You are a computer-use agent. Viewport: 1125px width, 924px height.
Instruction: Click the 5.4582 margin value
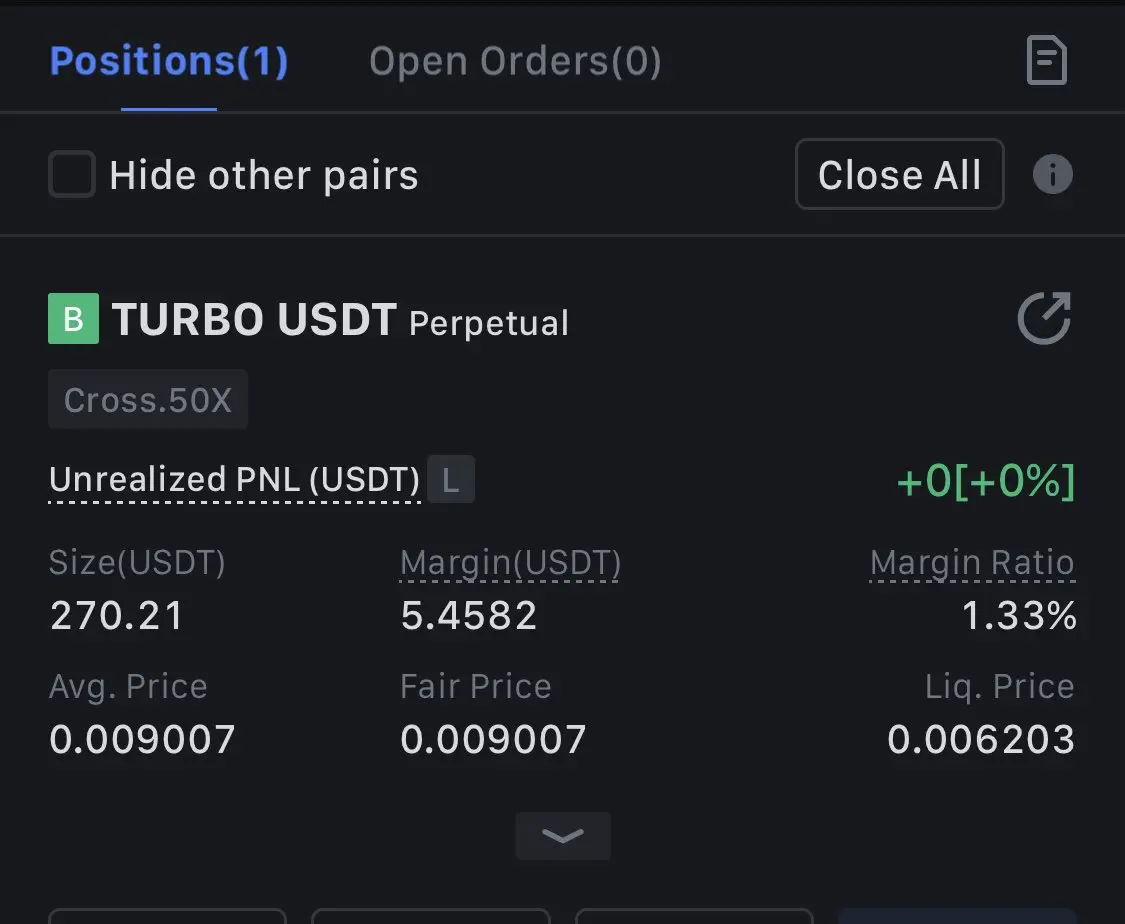tap(469, 616)
